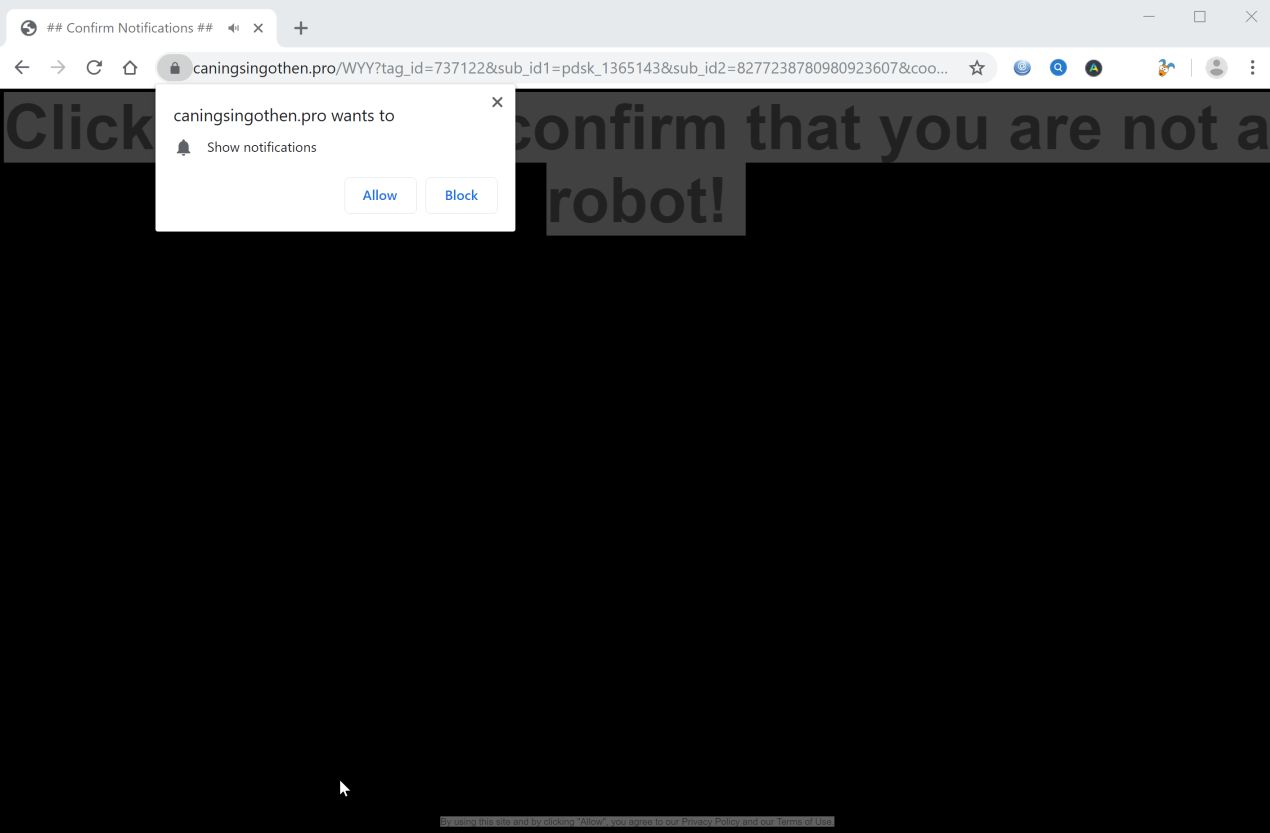Click the Block button
The image size is (1270, 833).
(461, 195)
